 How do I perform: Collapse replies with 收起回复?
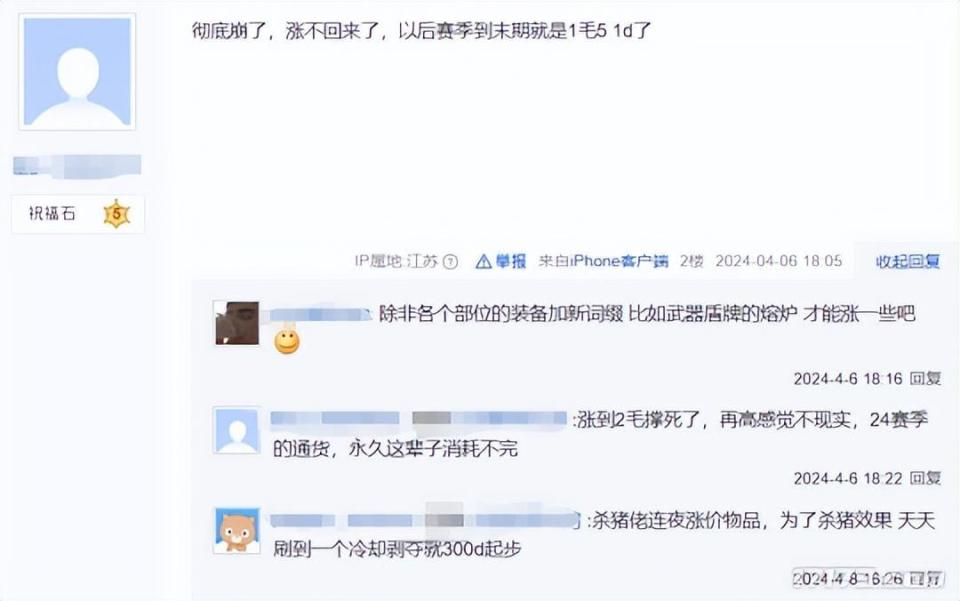[907, 261]
